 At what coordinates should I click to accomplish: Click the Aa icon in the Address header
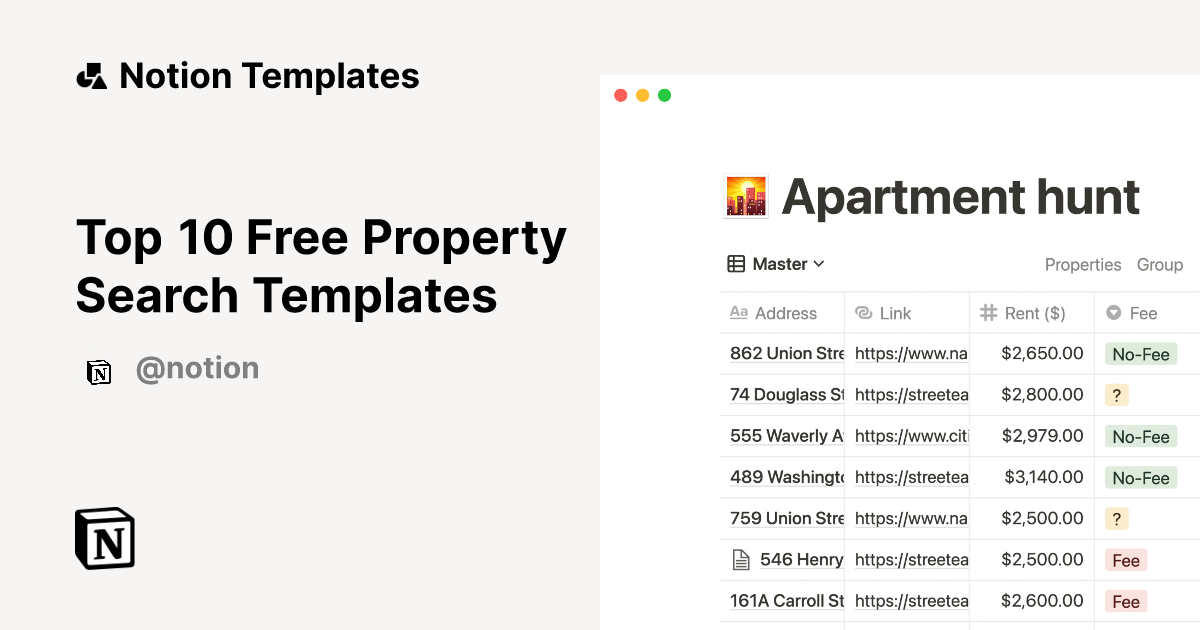737,313
